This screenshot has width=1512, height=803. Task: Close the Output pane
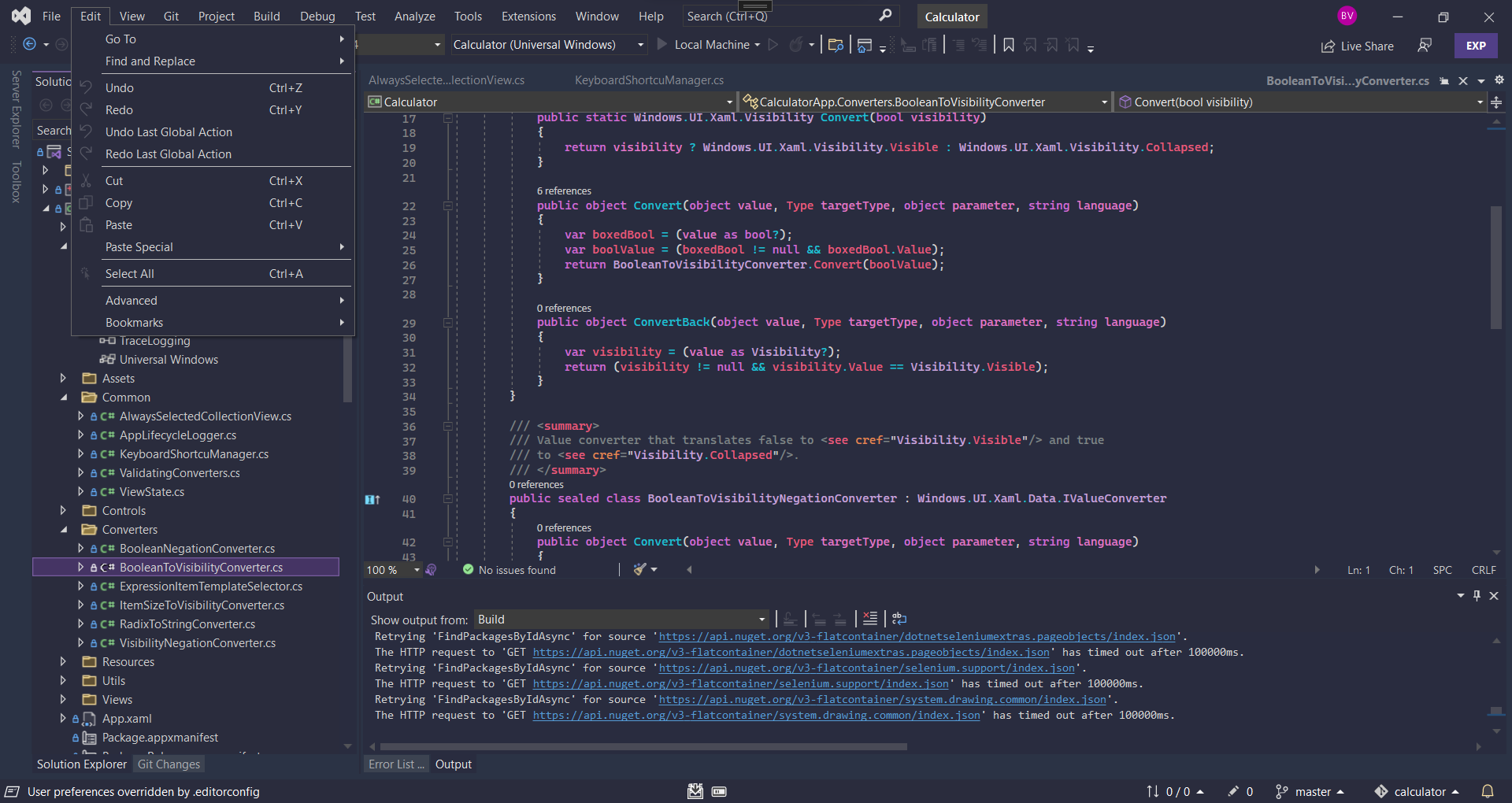click(x=1494, y=596)
